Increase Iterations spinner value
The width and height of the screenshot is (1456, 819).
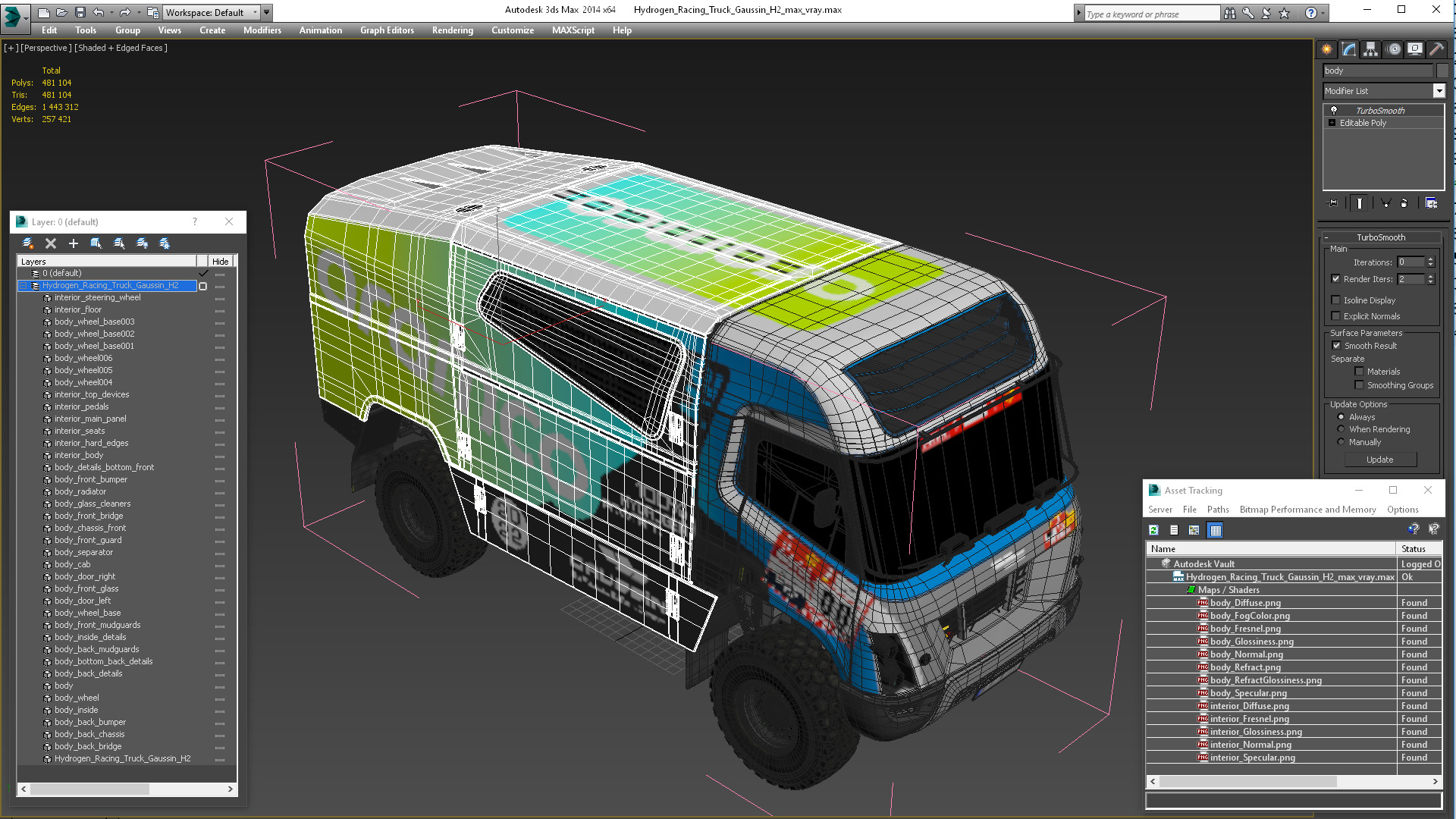click(x=1431, y=259)
